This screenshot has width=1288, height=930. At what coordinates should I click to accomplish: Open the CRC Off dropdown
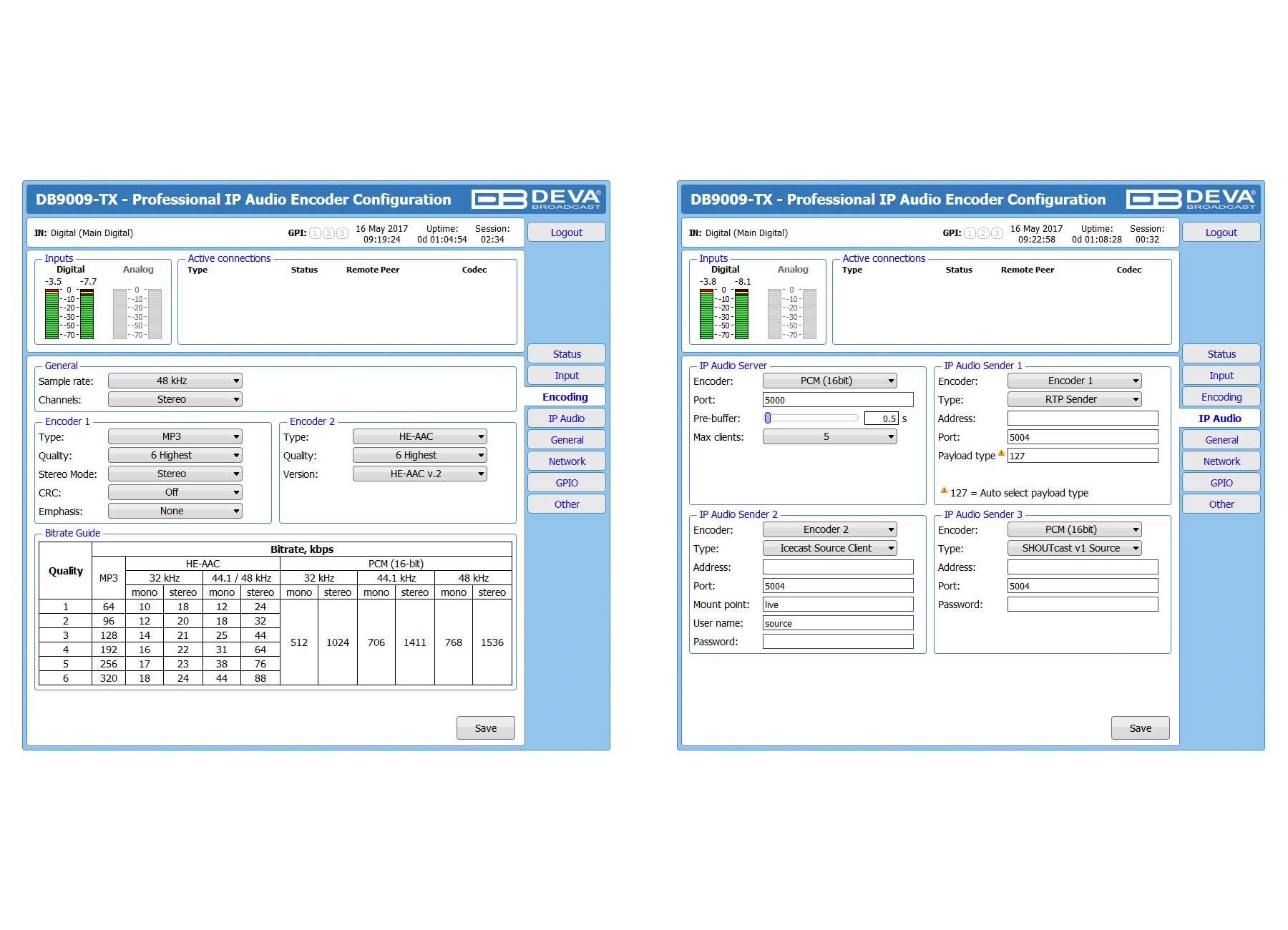tap(175, 492)
